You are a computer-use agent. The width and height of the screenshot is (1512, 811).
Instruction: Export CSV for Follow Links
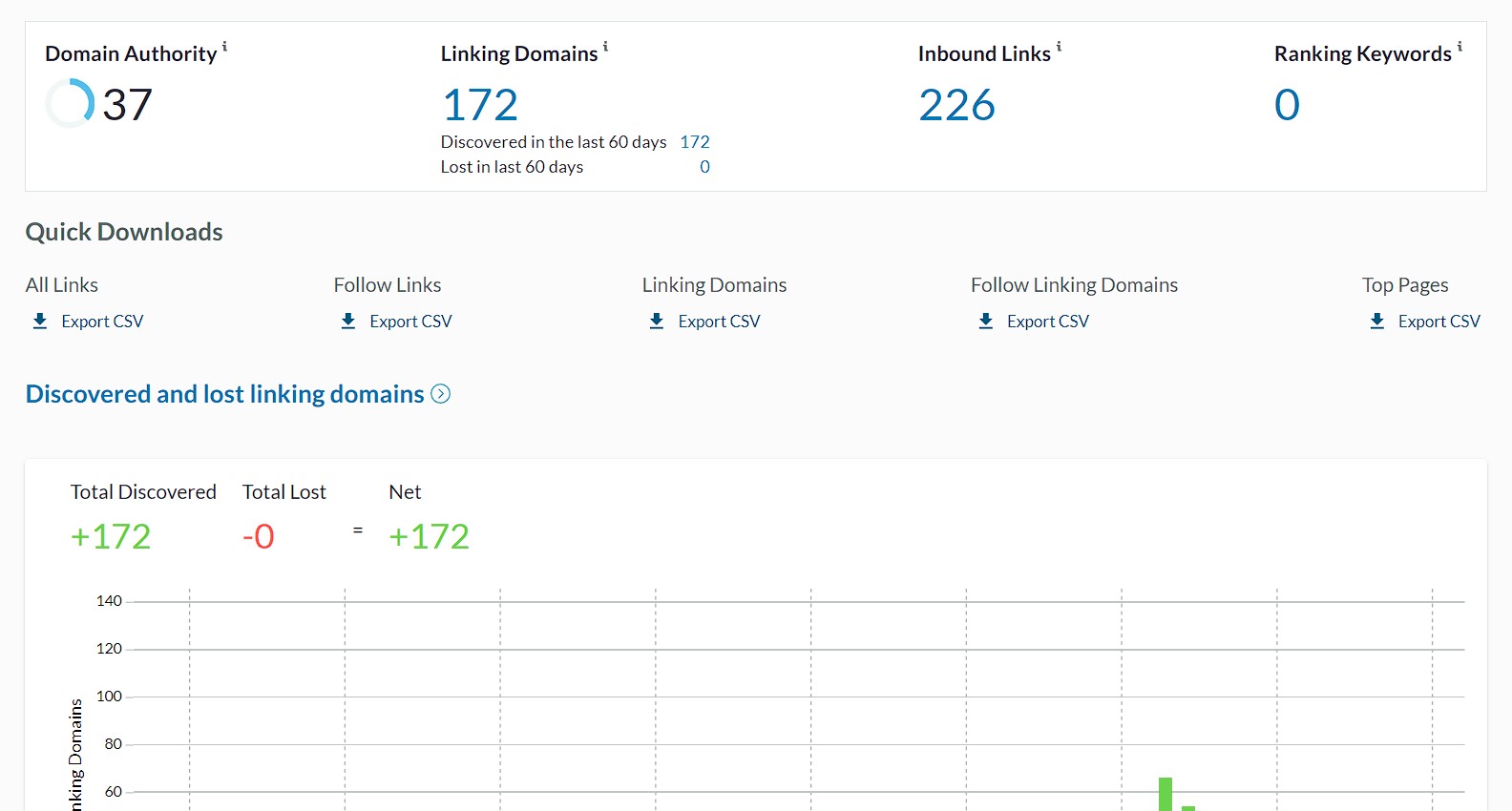[x=410, y=322]
